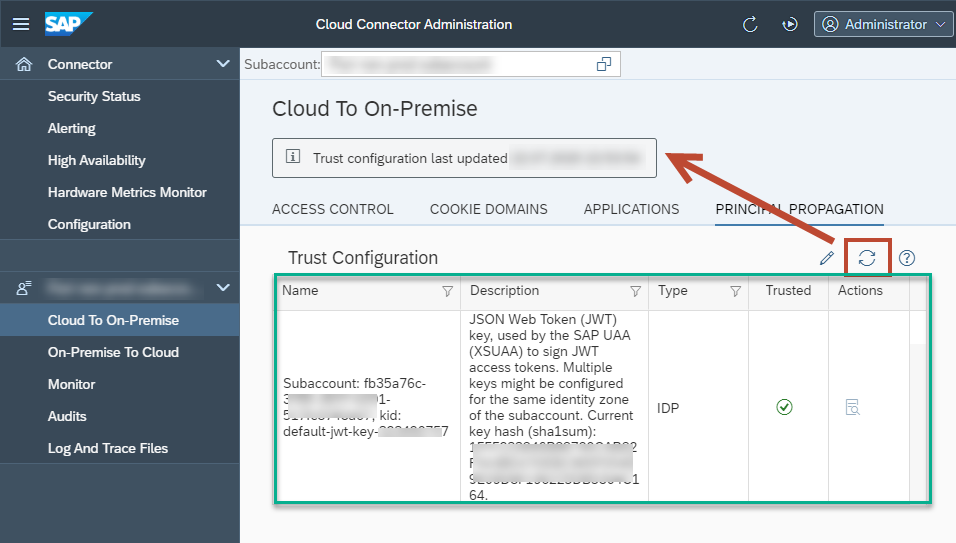
Task: Click the SAP logo
Action: coord(68,24)
